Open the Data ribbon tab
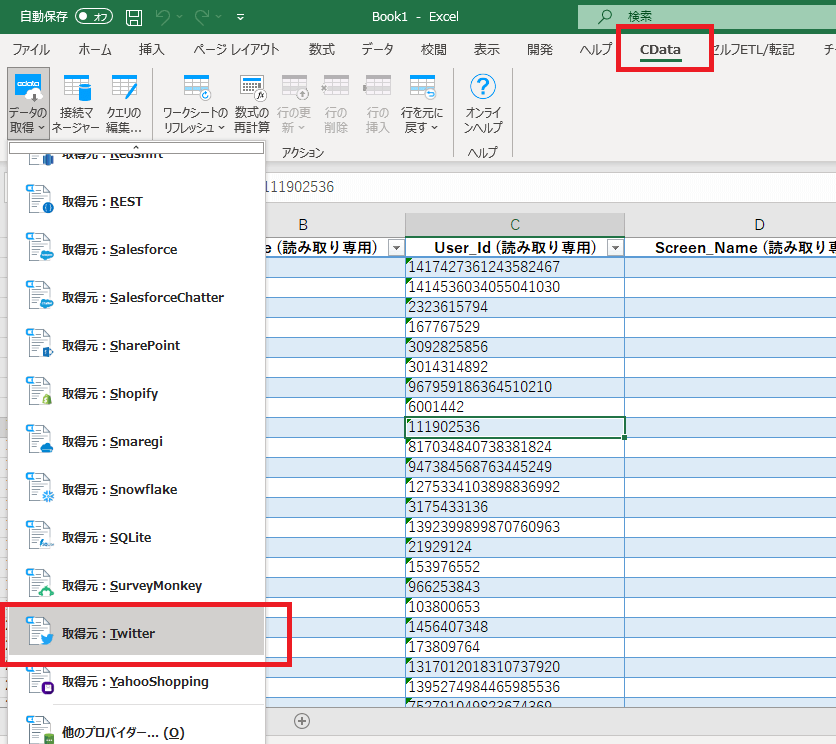This screenshot has height=744, width=836. coord(377,49)
